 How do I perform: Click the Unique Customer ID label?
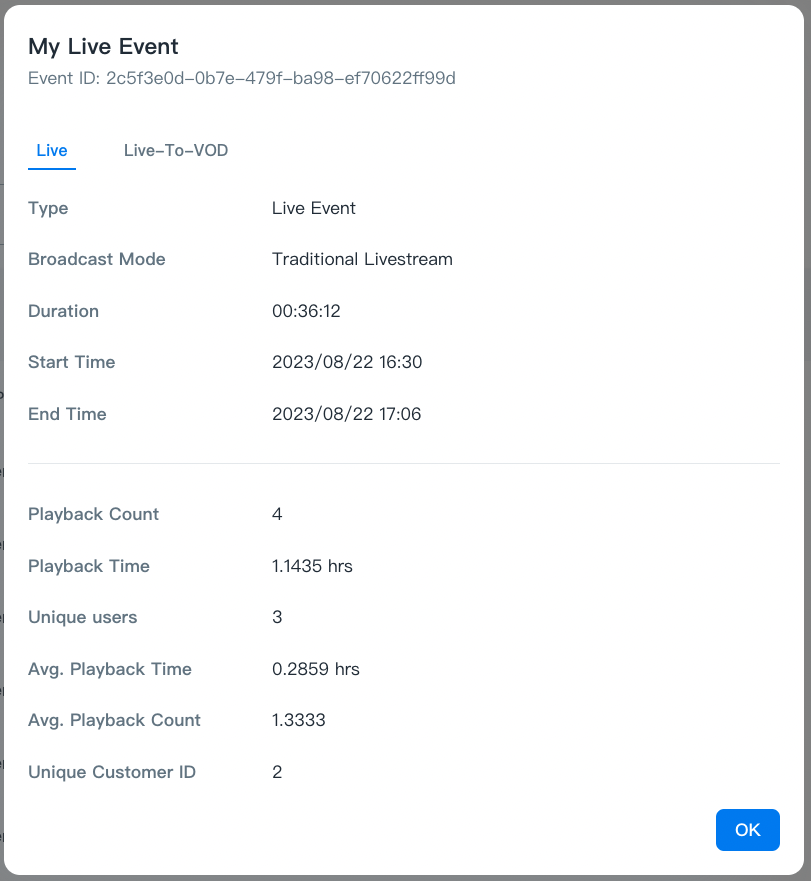(x=112, y=772)
